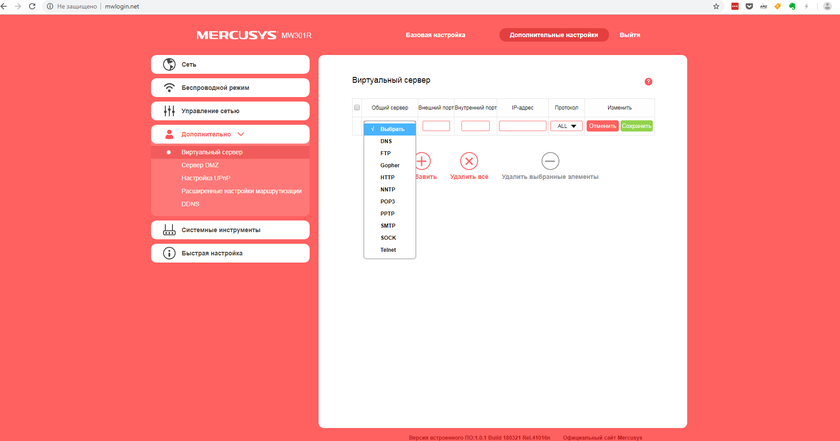
Task: Toggle the select-all checkbox in table header
Action: coord(357,107)
